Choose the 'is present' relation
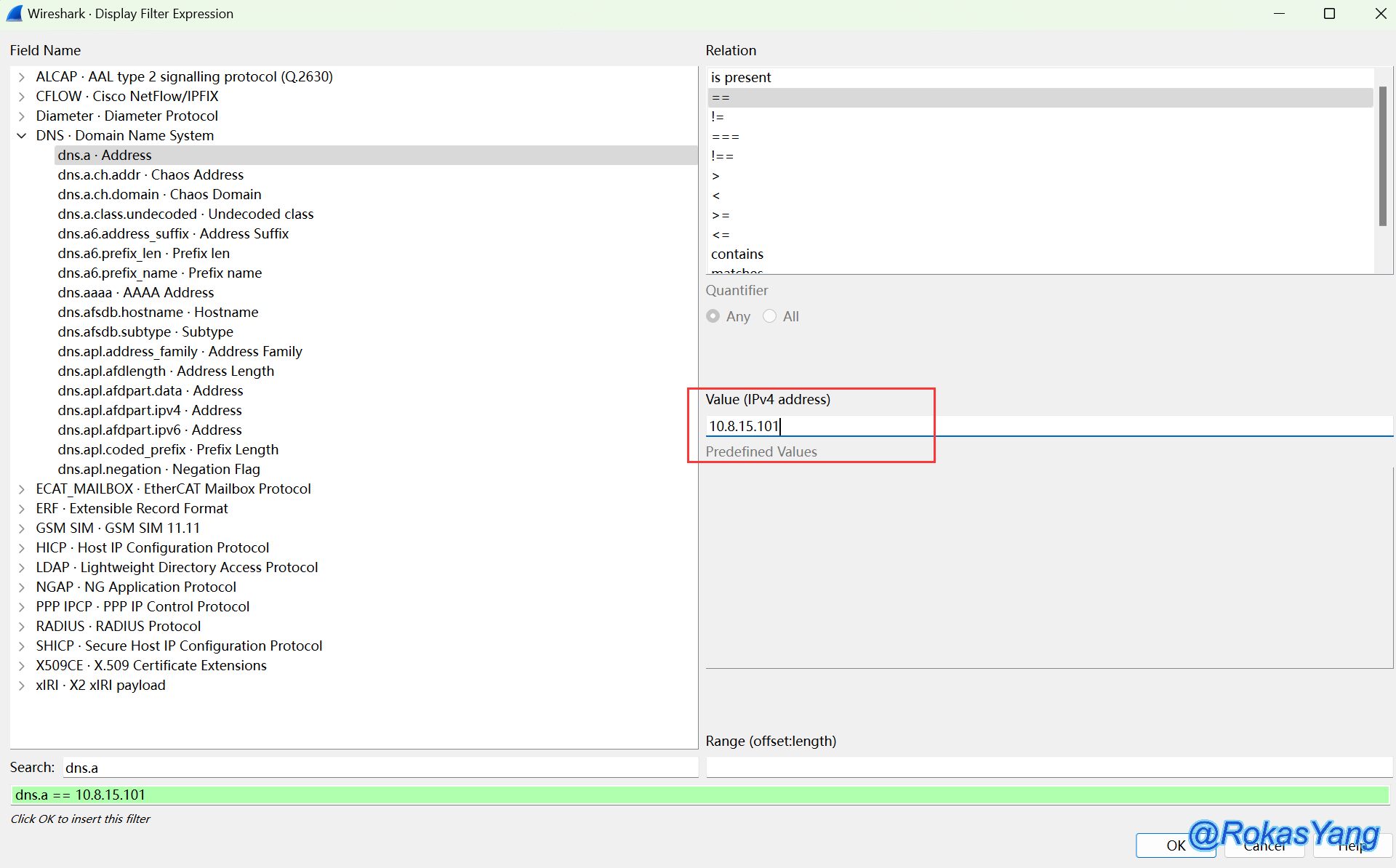The height and width of the screenshot is (868, 1396). [x=1040, y=77]
